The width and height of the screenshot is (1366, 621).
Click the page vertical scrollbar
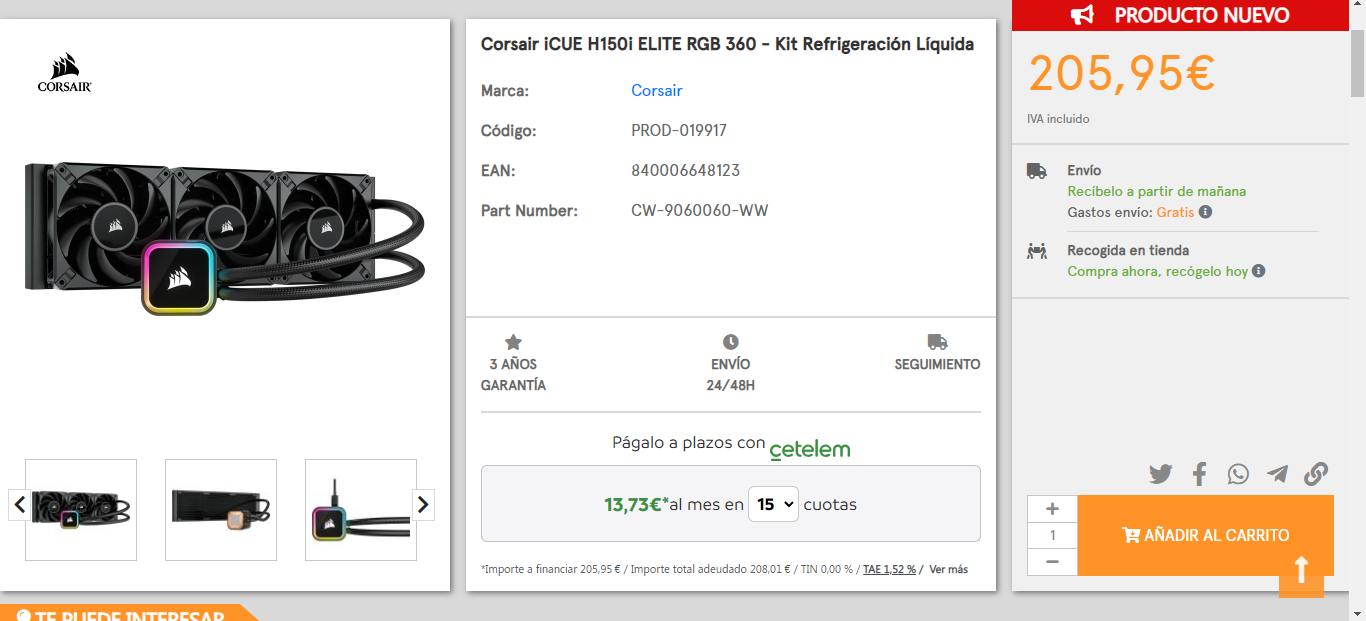pyautogui.click(x=1357, y=300)
